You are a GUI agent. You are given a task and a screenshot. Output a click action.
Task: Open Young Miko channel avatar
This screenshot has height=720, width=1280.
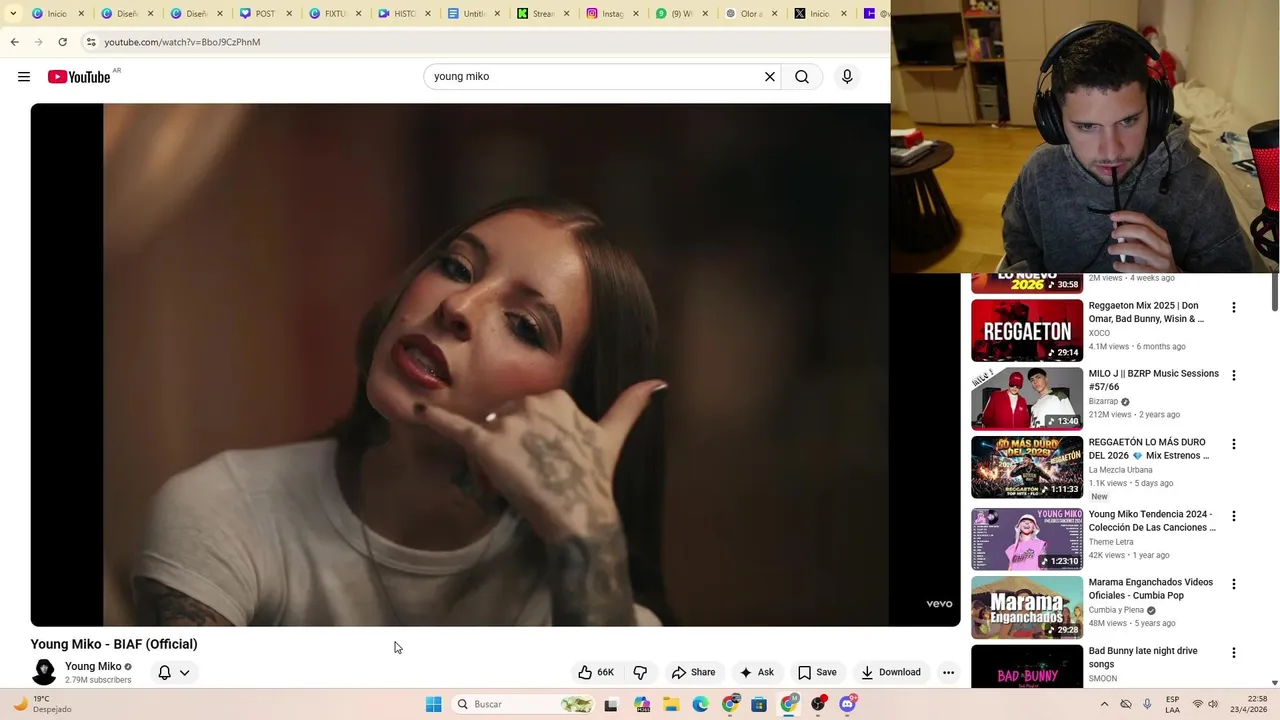(44, 672)
